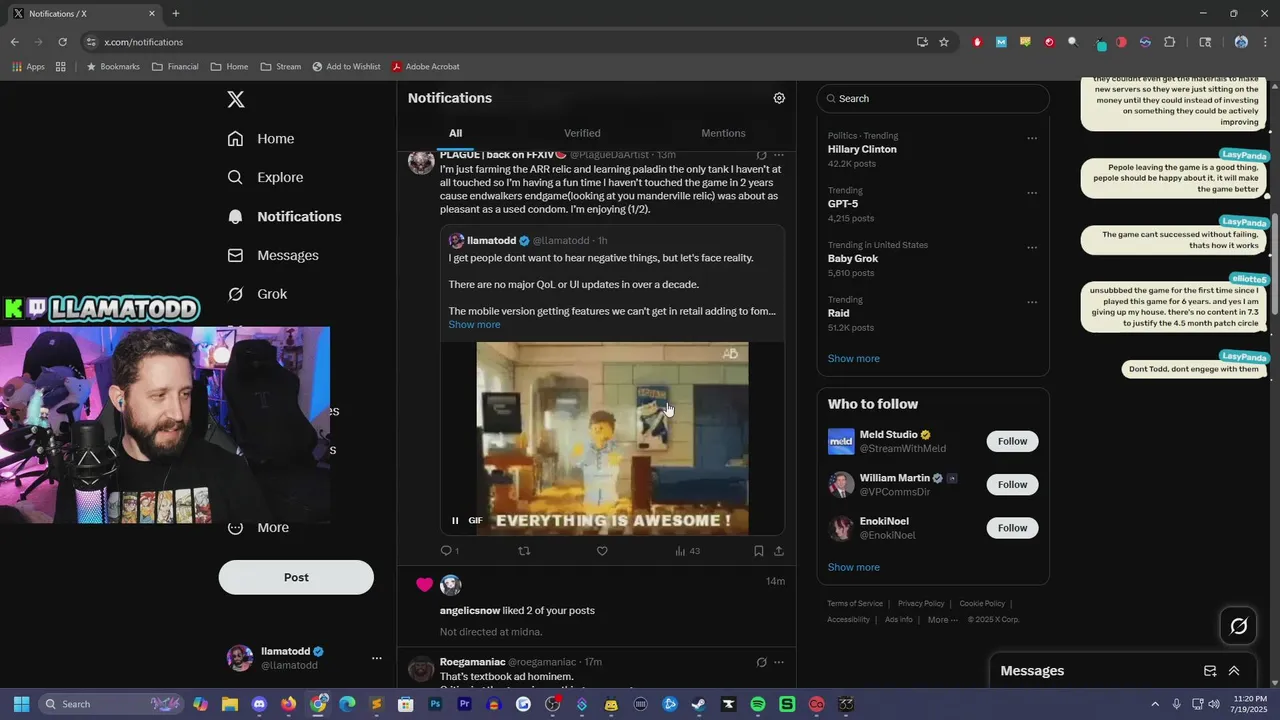
Task: Open account menu dots beside llamatodd
Action: 377,658
